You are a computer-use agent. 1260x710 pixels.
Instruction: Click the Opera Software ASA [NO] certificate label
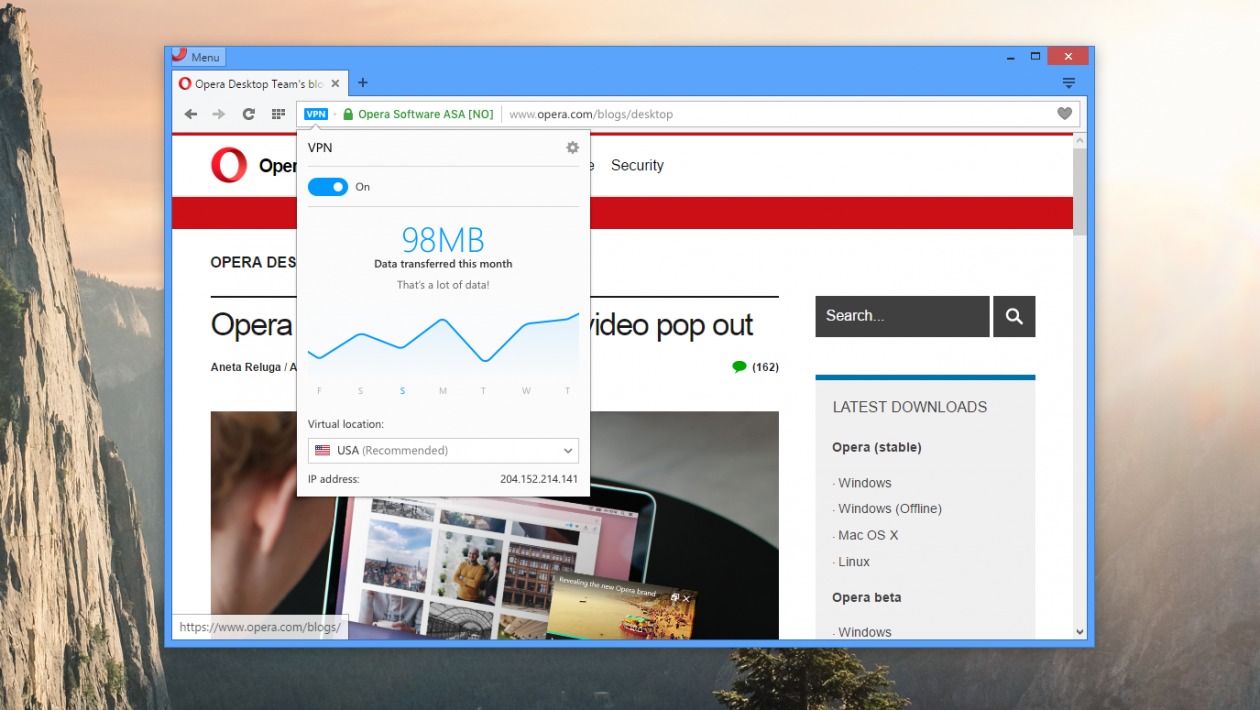click(x=426, y=114)
